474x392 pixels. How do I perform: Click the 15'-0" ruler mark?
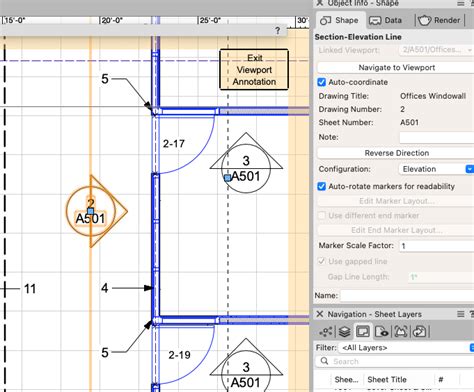click(x=14, y=21)
